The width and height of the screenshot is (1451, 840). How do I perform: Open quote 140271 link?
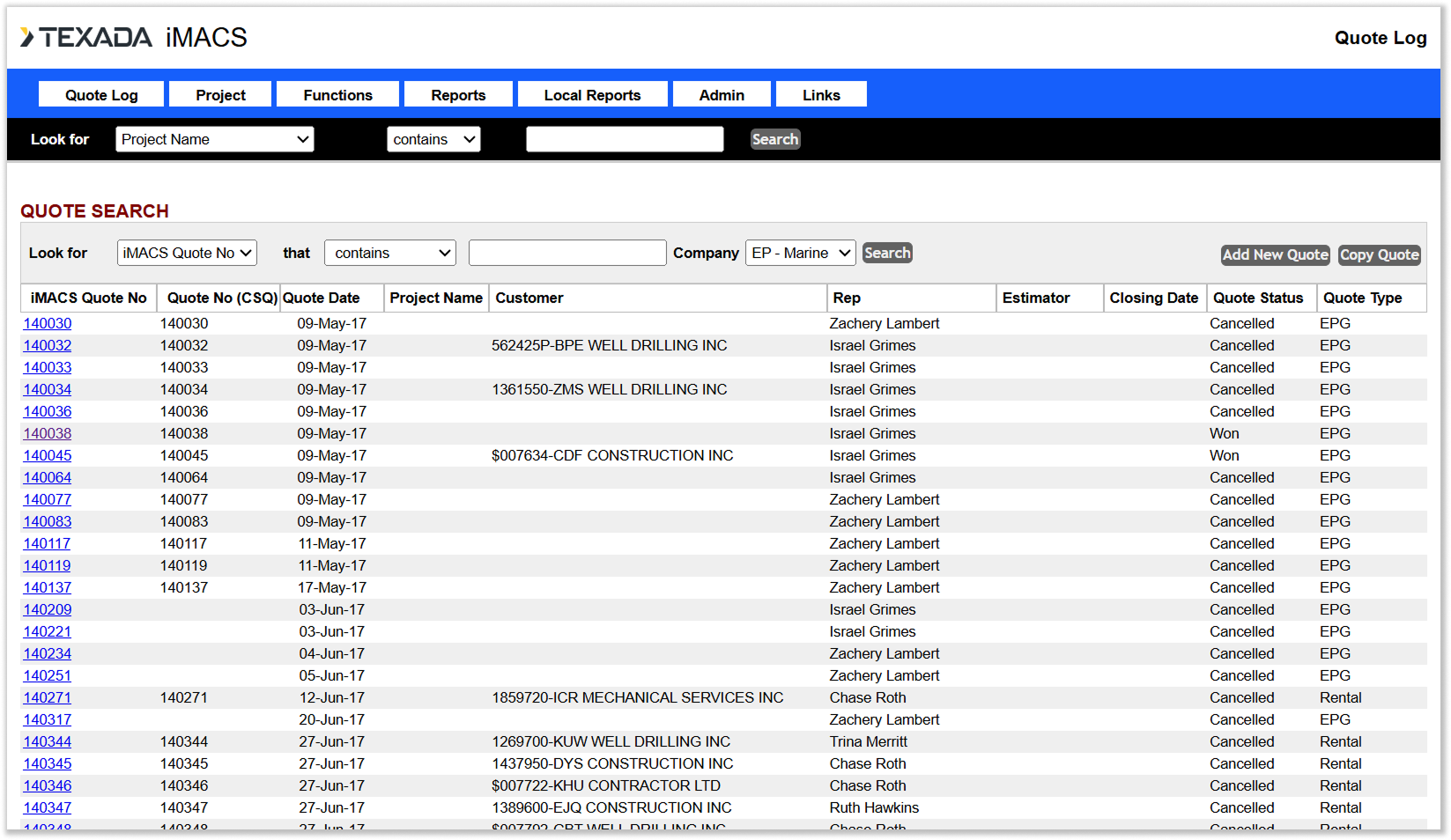48,697
